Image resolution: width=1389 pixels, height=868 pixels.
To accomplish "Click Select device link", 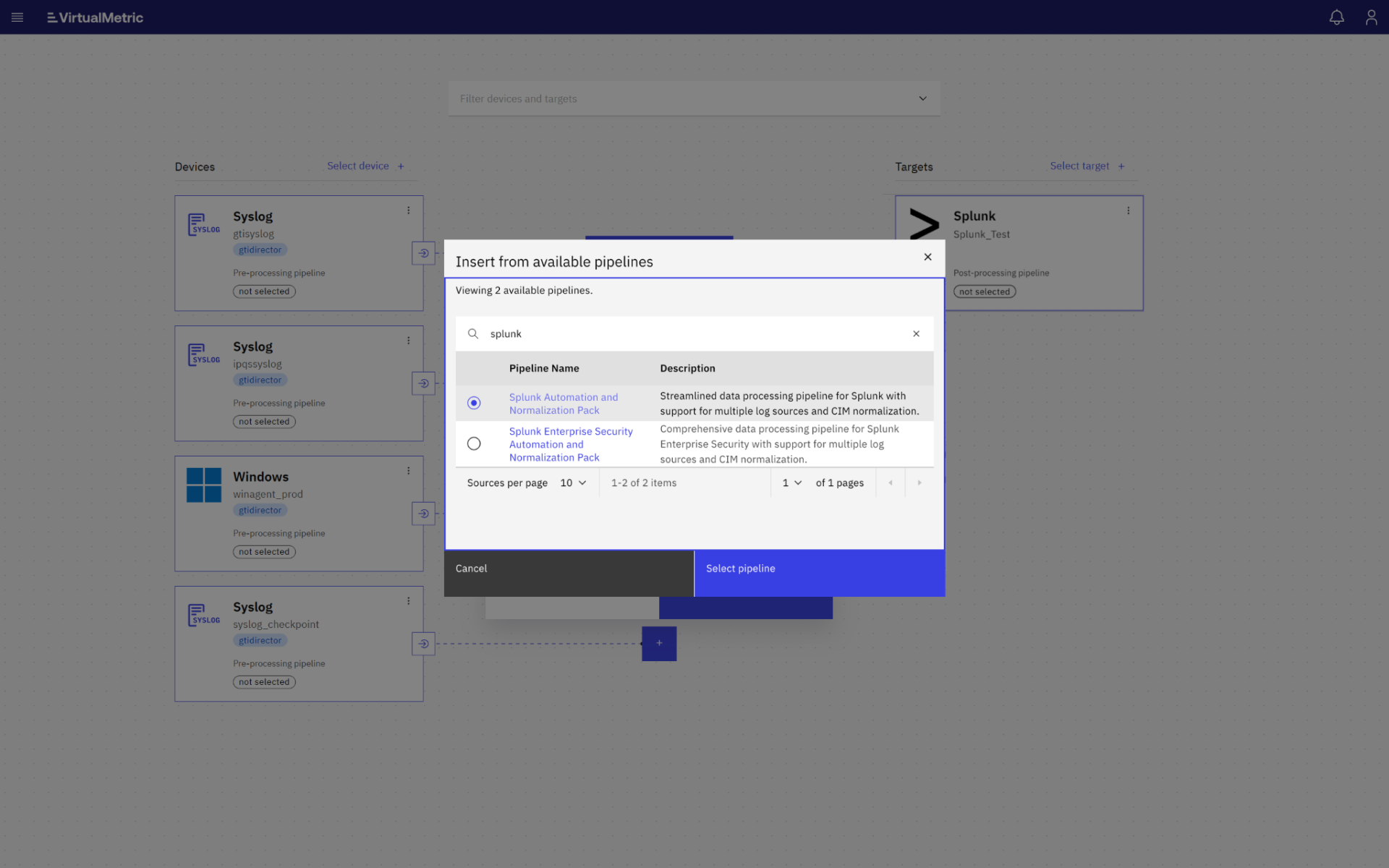I will 365,166.
